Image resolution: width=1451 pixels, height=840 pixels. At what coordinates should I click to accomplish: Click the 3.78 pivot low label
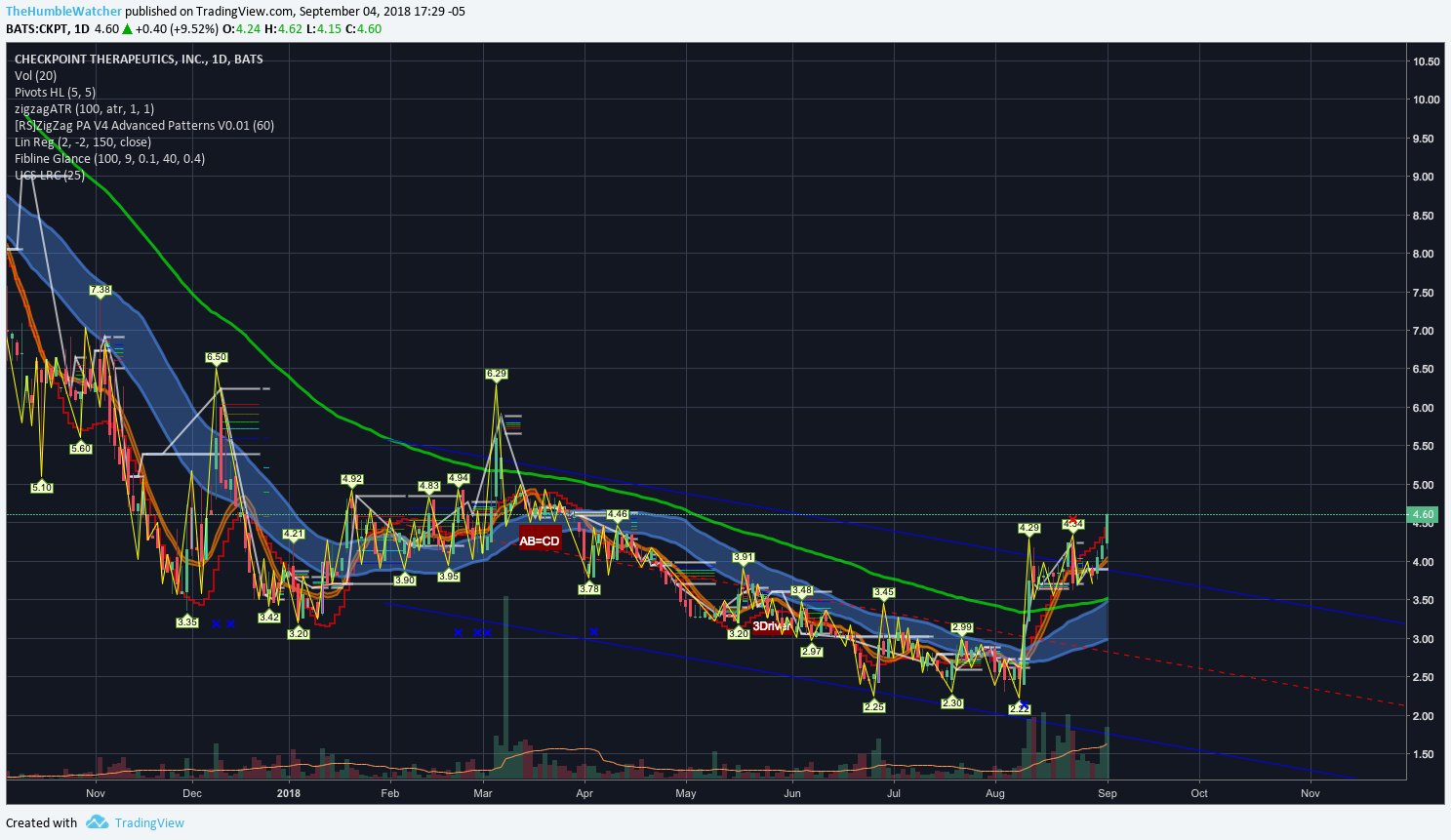tap(589, 589)
